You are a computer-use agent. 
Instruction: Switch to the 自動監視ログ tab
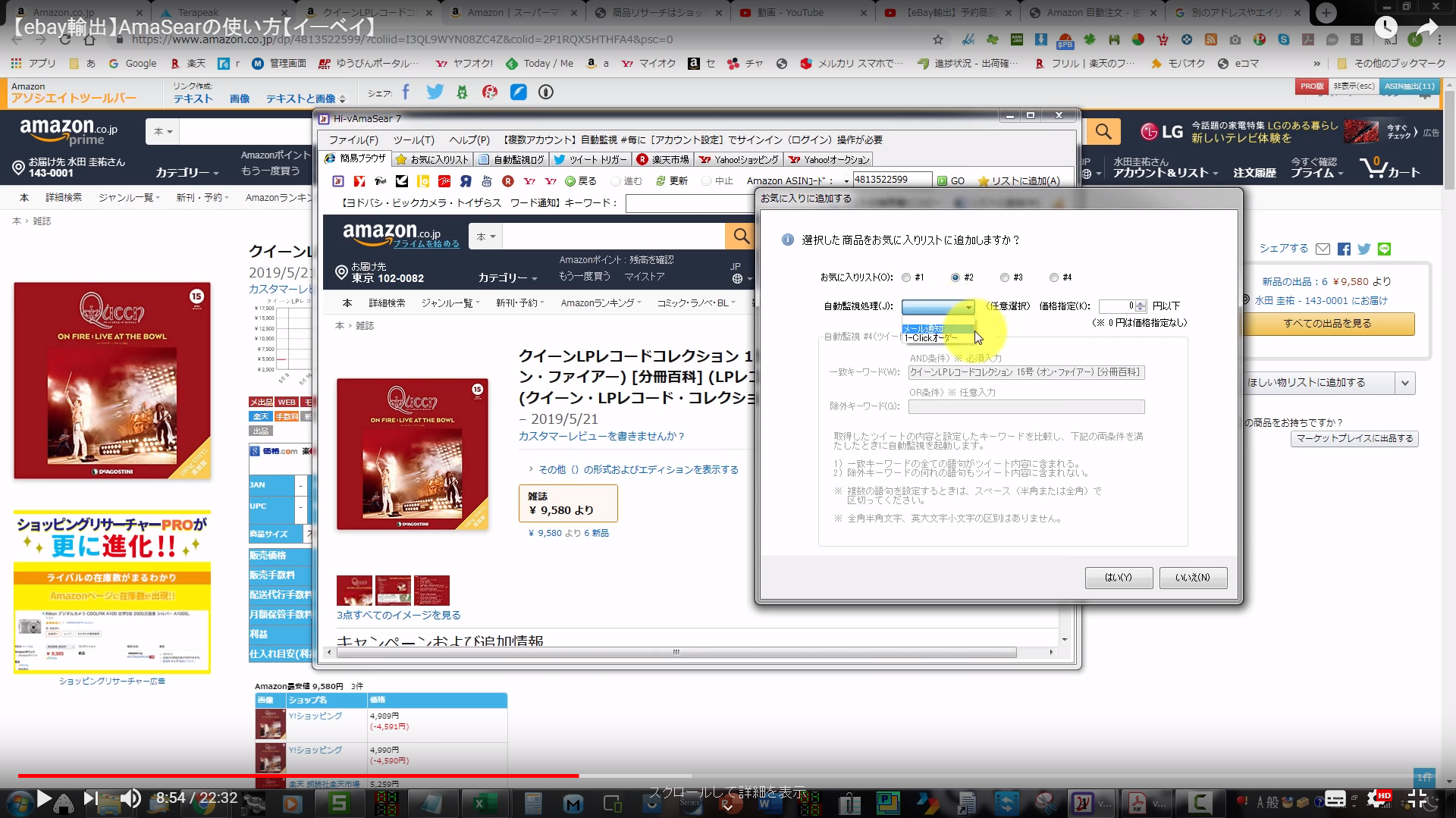pos(512,159)
